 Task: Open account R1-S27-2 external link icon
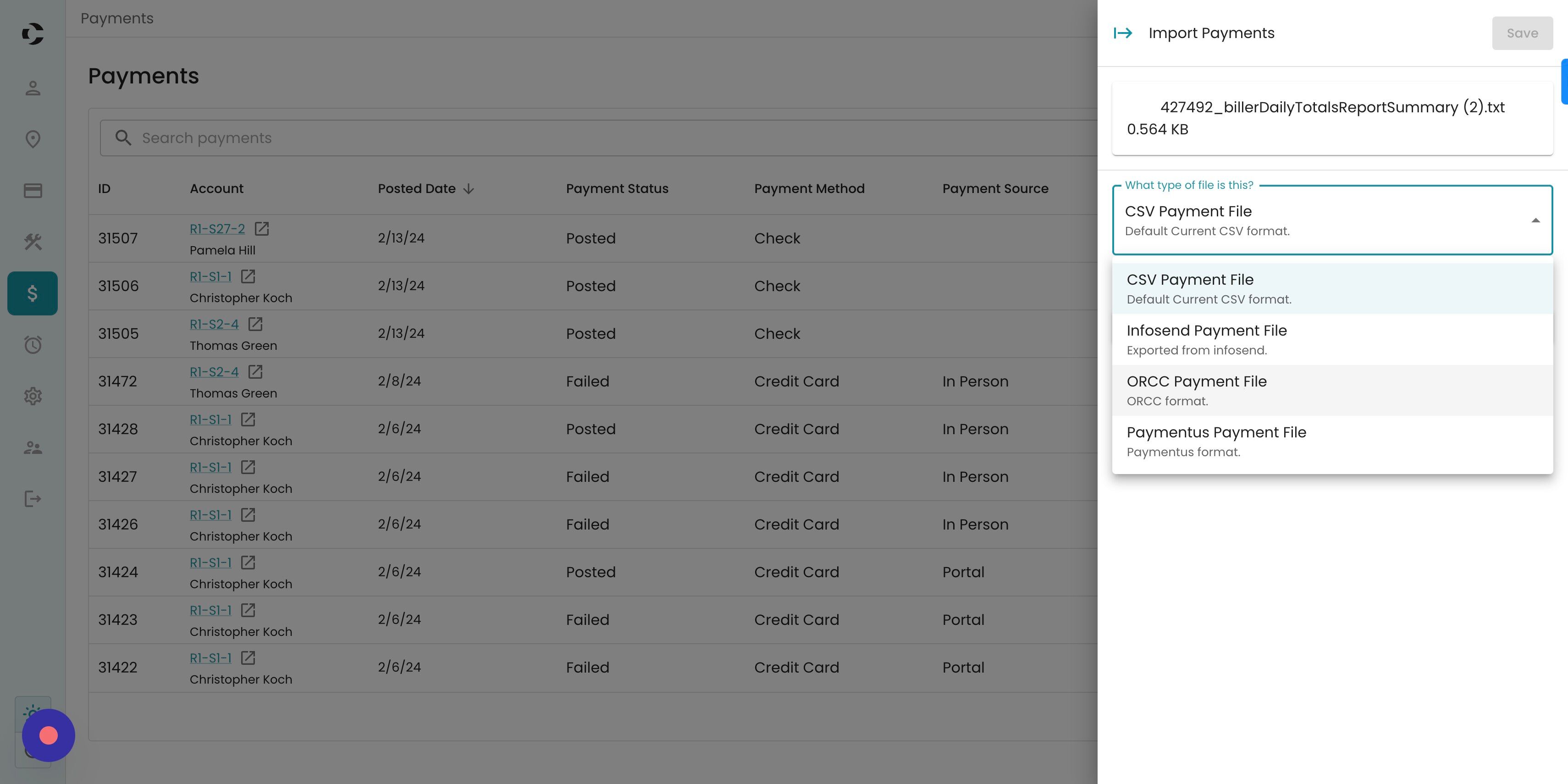[262, 229]
